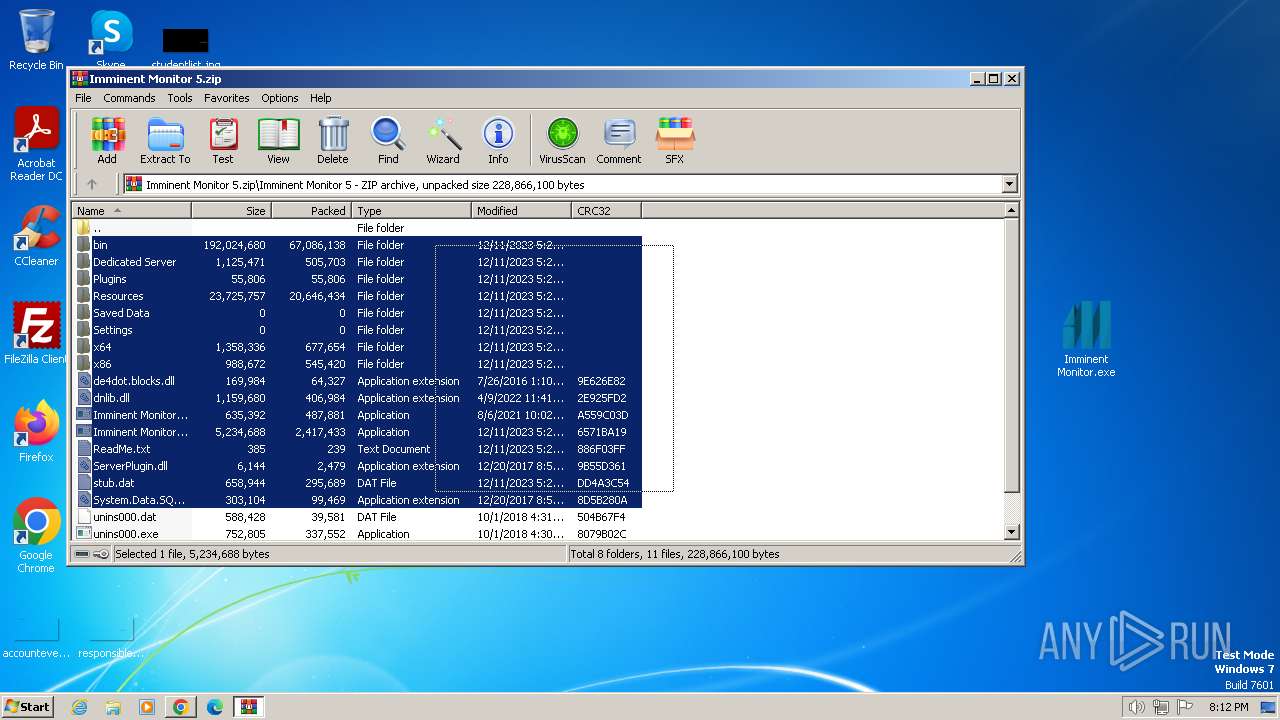Open the Tools menu
Image resolution: width=1280 pixels, height=720 pixels.
[x=180, y=98]
